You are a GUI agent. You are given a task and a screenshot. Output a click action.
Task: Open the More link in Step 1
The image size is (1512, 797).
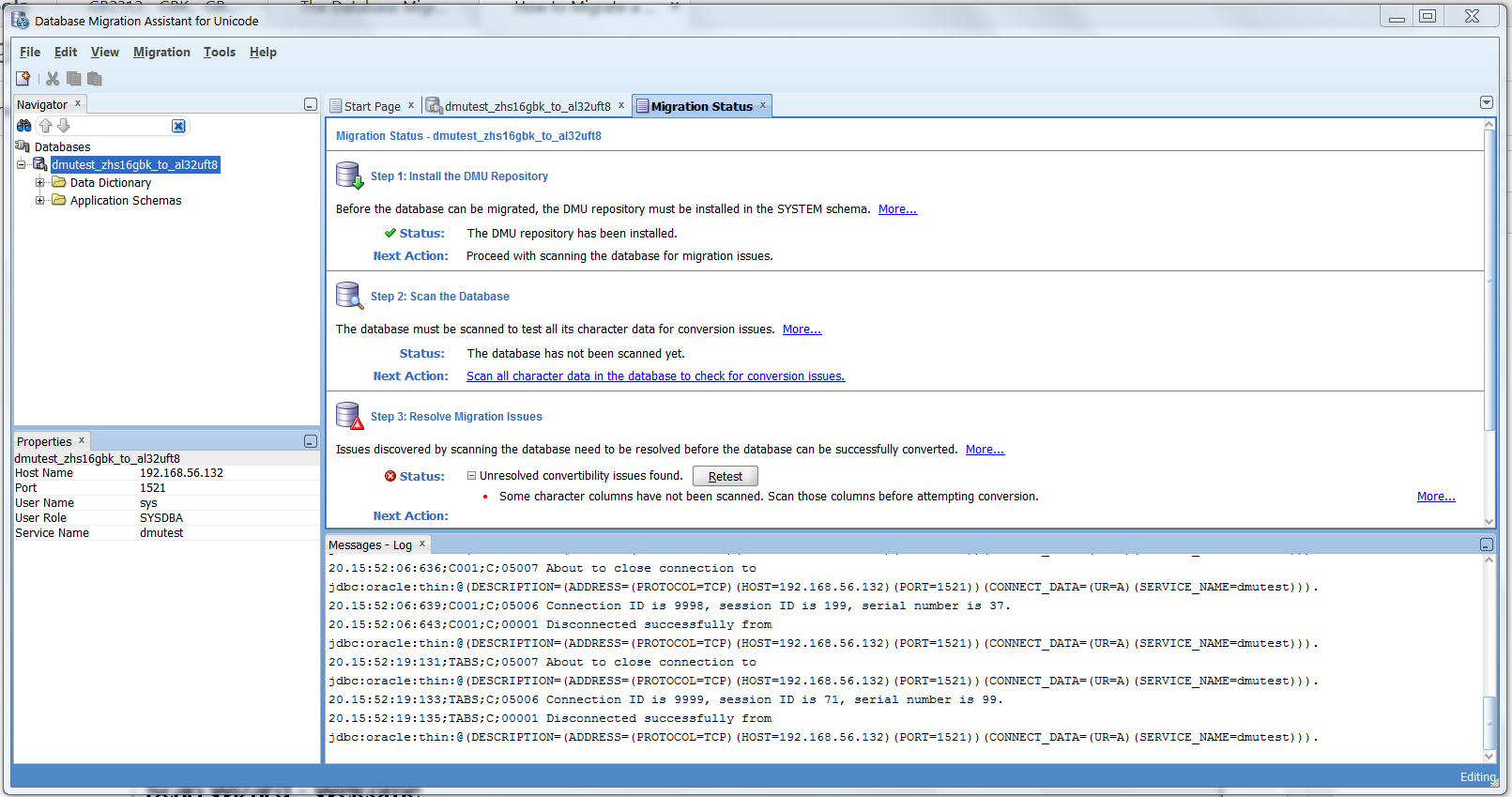pyautogui.click(x=897, y=209)
